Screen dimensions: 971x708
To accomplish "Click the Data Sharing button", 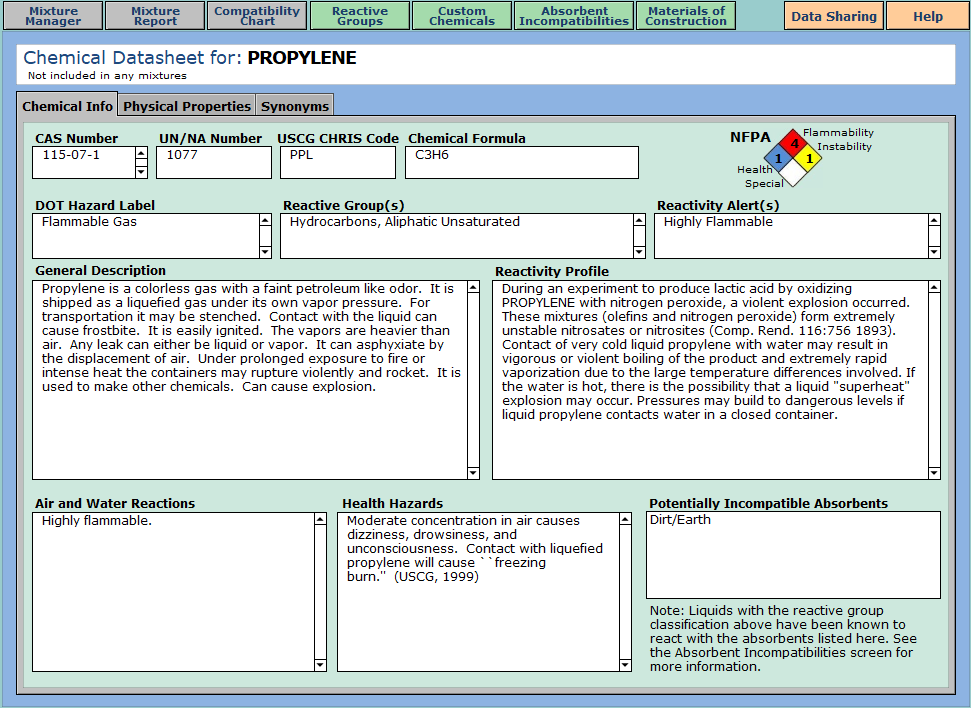I will point(834,16).
